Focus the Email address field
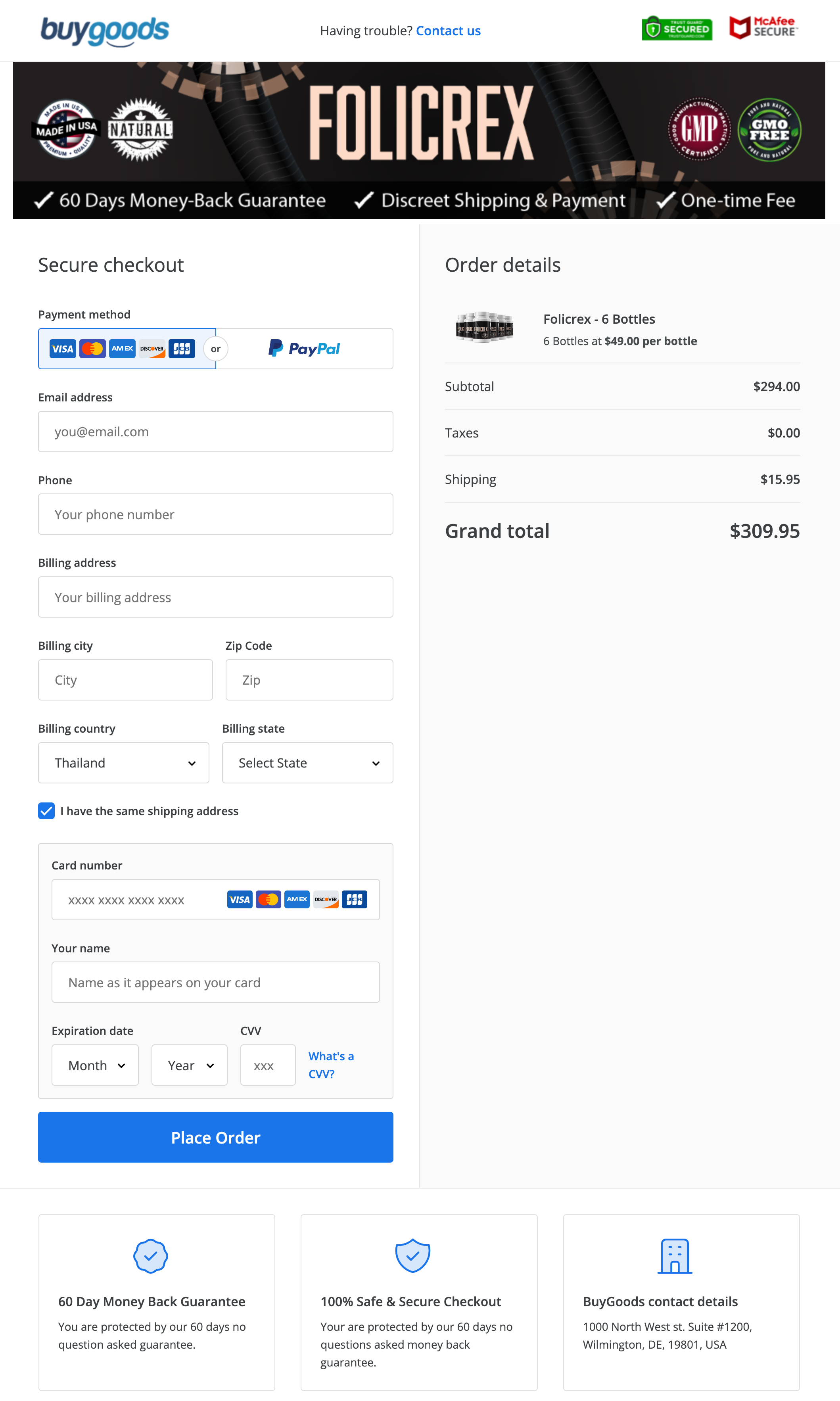Viewport: 840px width, 1401px height. click(216, 431)
